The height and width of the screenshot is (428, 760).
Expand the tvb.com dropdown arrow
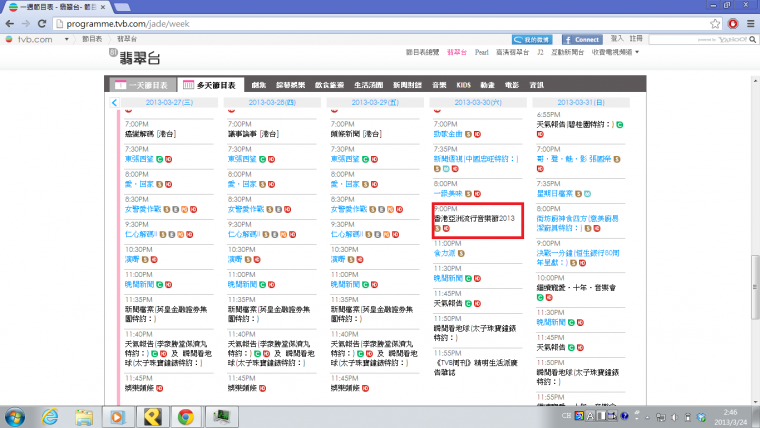[66, 39]
